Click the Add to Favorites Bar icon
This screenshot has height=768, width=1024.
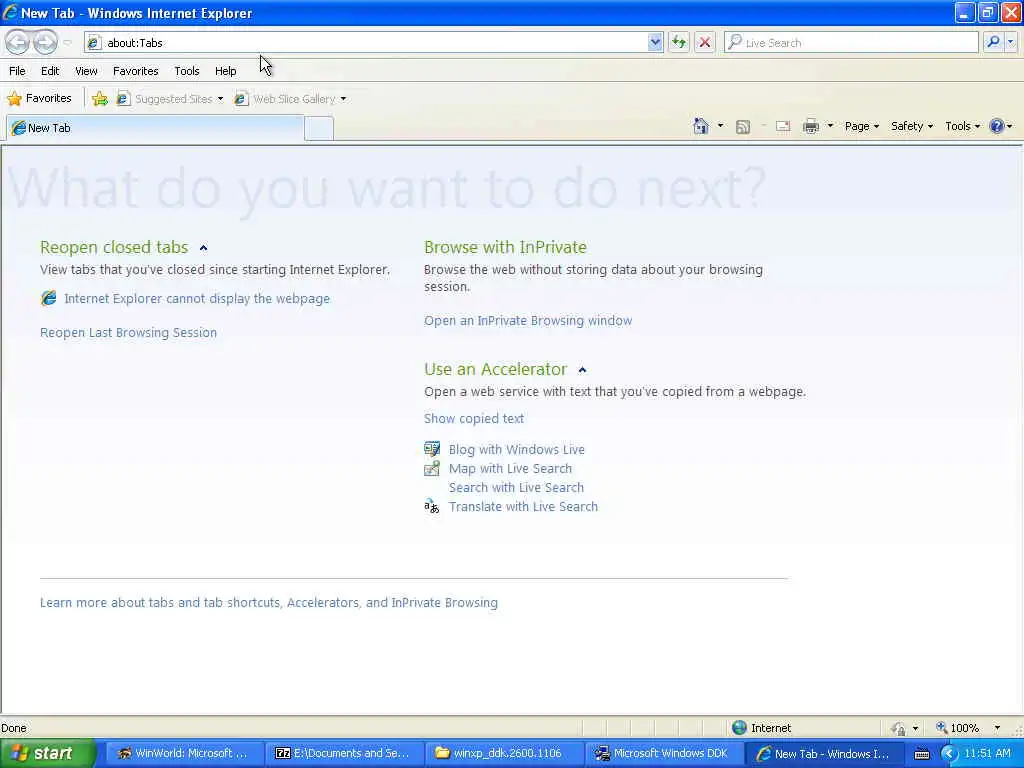tap(100, 99)
